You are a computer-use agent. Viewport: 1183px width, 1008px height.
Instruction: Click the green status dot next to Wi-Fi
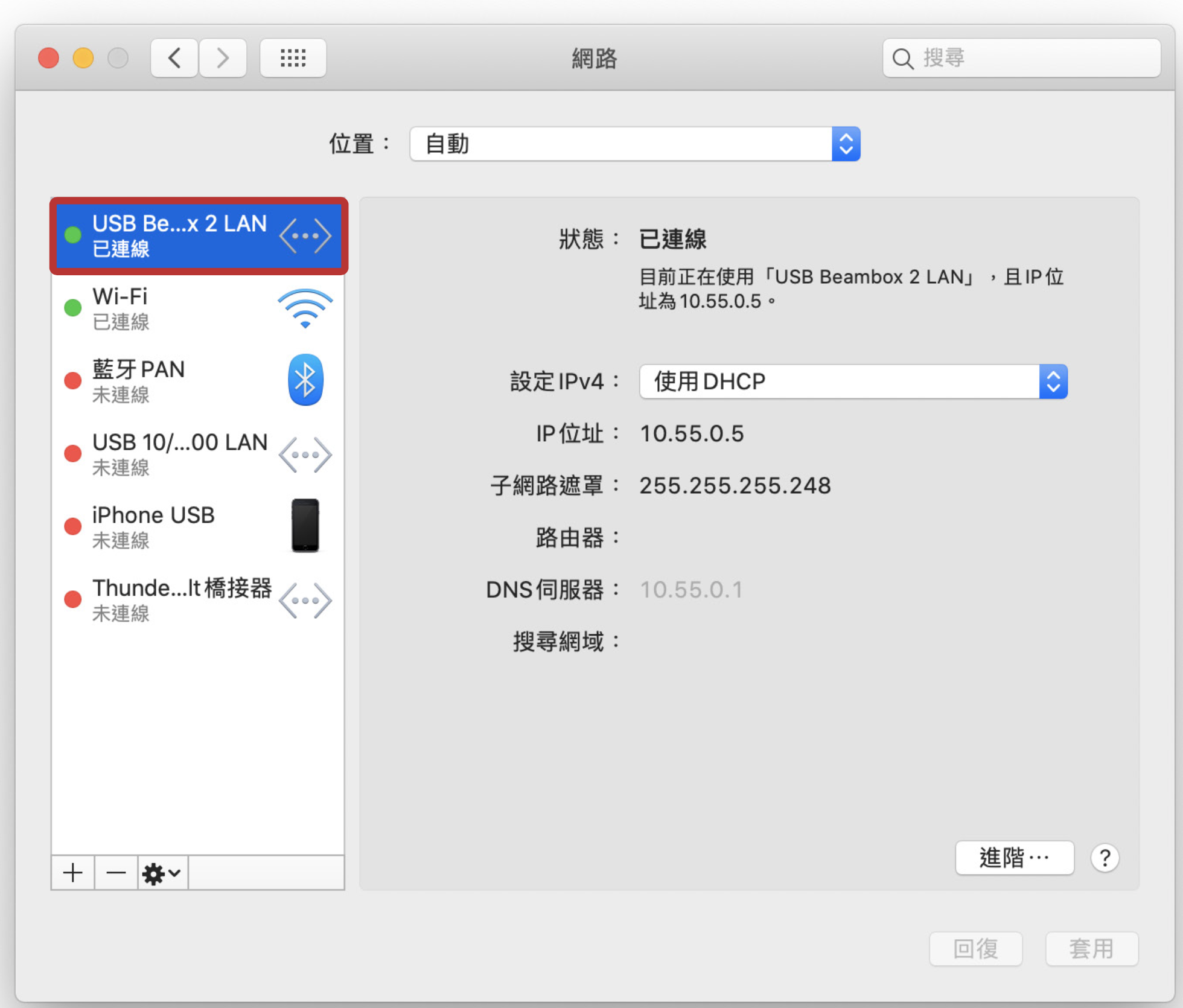(73, 308)
